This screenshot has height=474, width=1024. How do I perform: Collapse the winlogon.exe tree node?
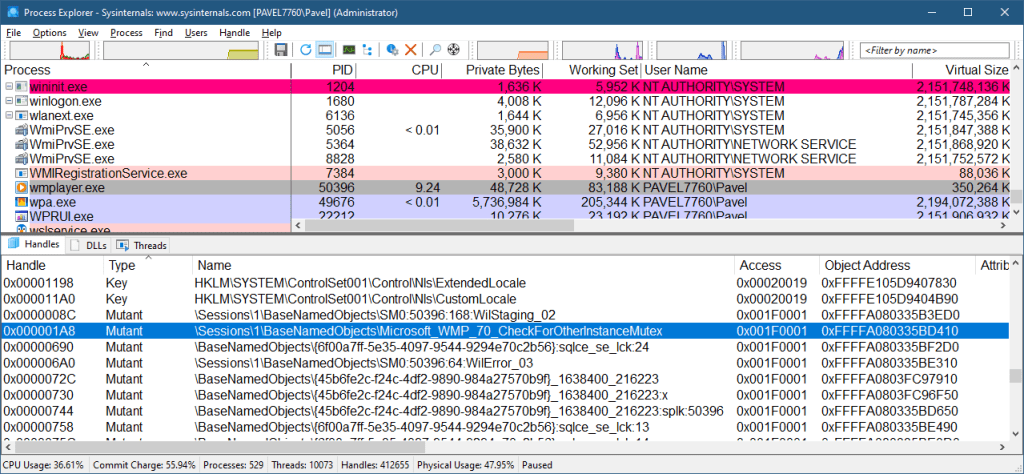pyautogui.click(x=8, y=101)
